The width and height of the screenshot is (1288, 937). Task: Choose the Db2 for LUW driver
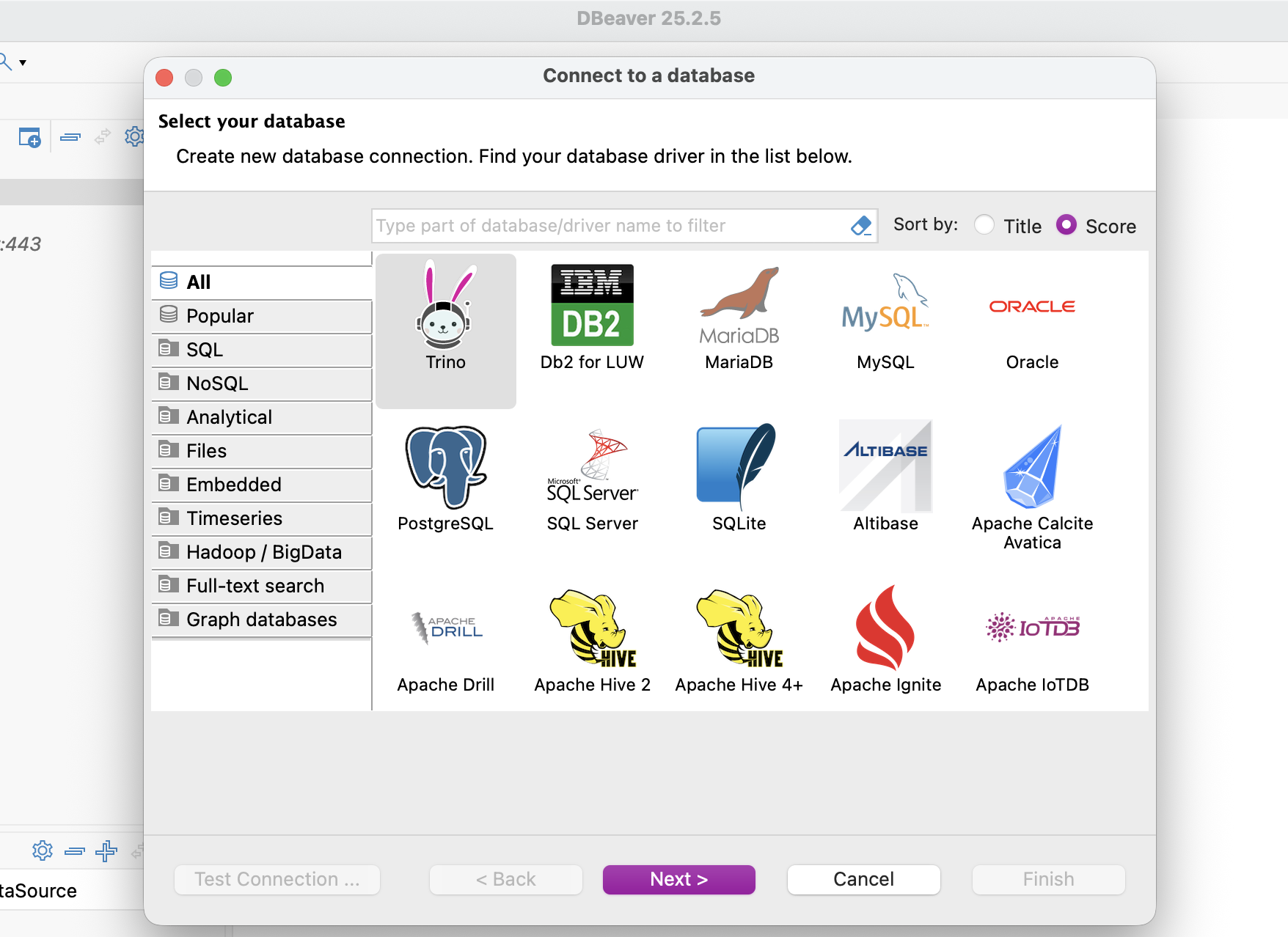[x=592, y=306]
